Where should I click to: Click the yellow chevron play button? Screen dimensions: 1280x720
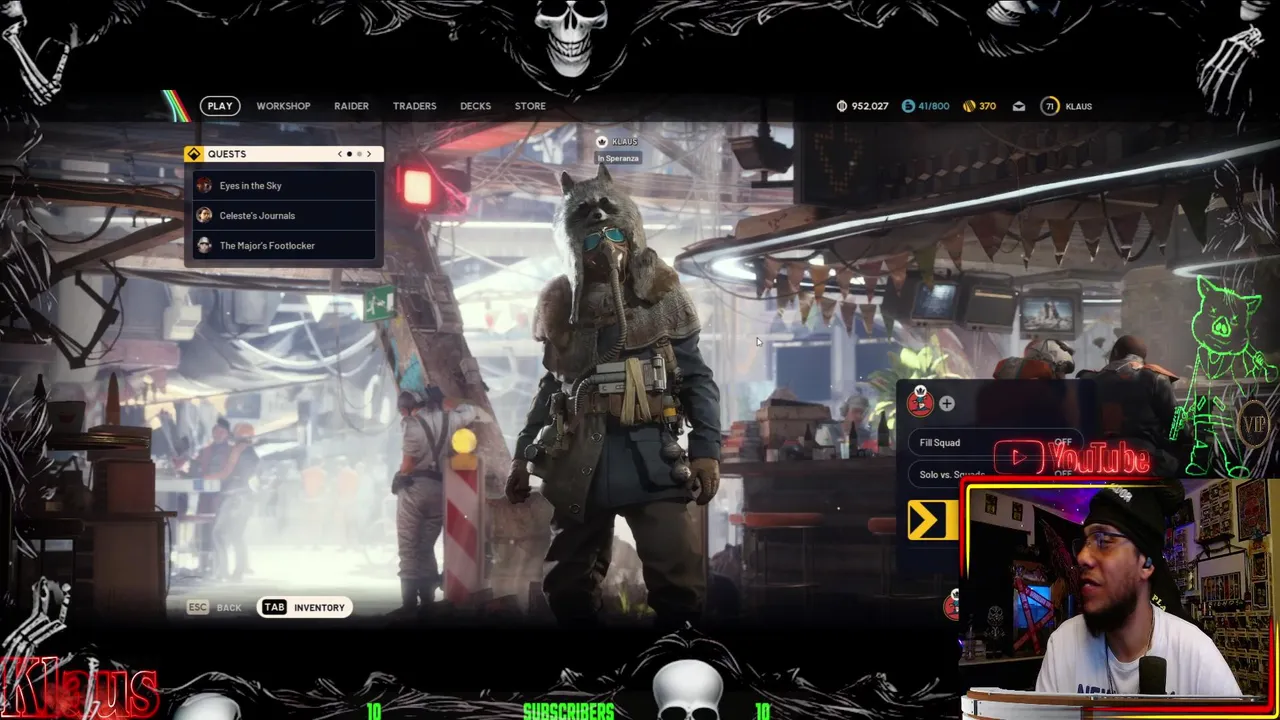tap(931, 520)
